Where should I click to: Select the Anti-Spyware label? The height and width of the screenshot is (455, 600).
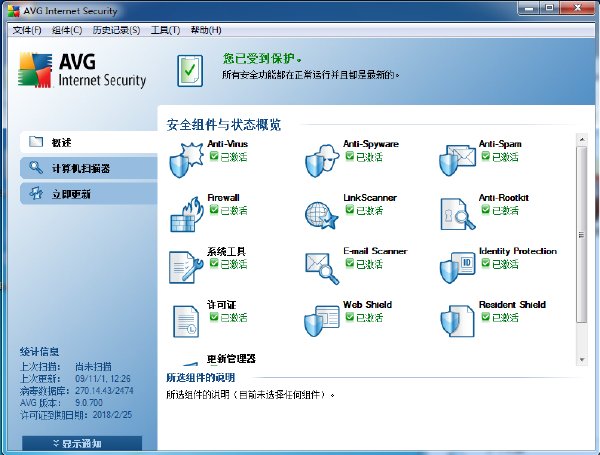click(x=371, y=144)
